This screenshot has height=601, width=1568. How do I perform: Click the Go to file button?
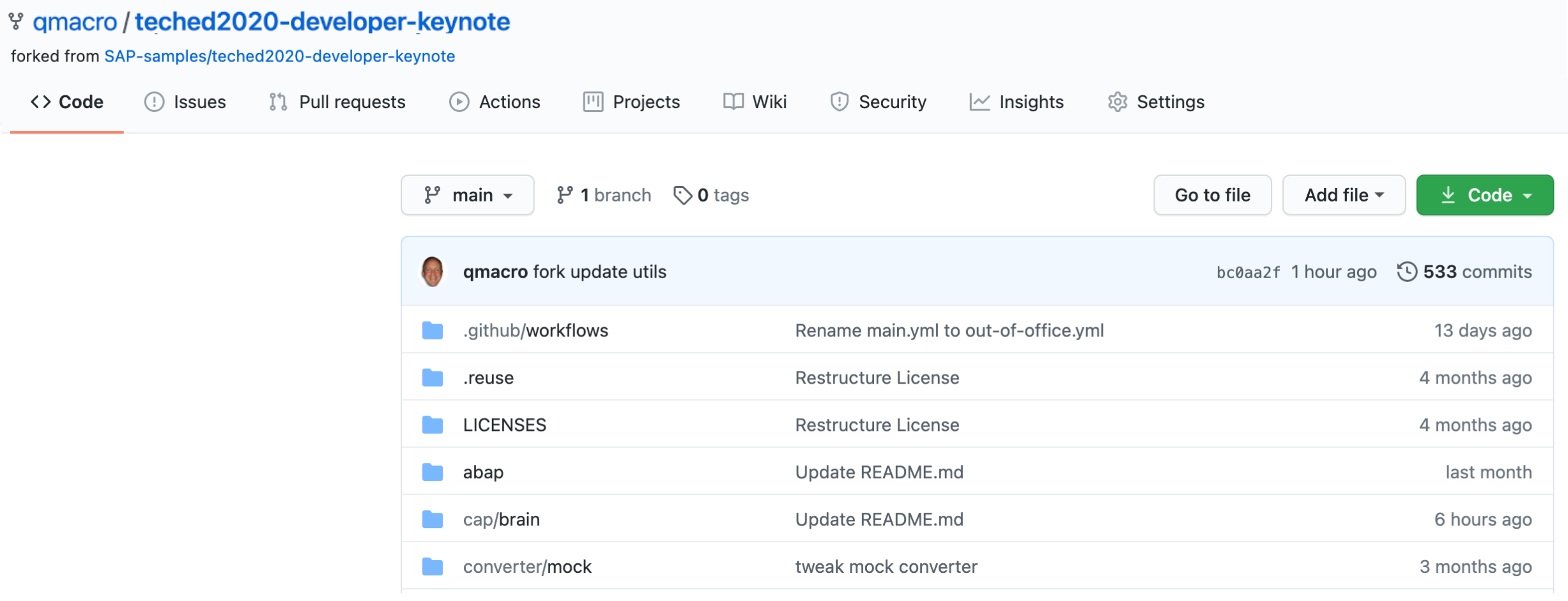tap(1213, 195)
